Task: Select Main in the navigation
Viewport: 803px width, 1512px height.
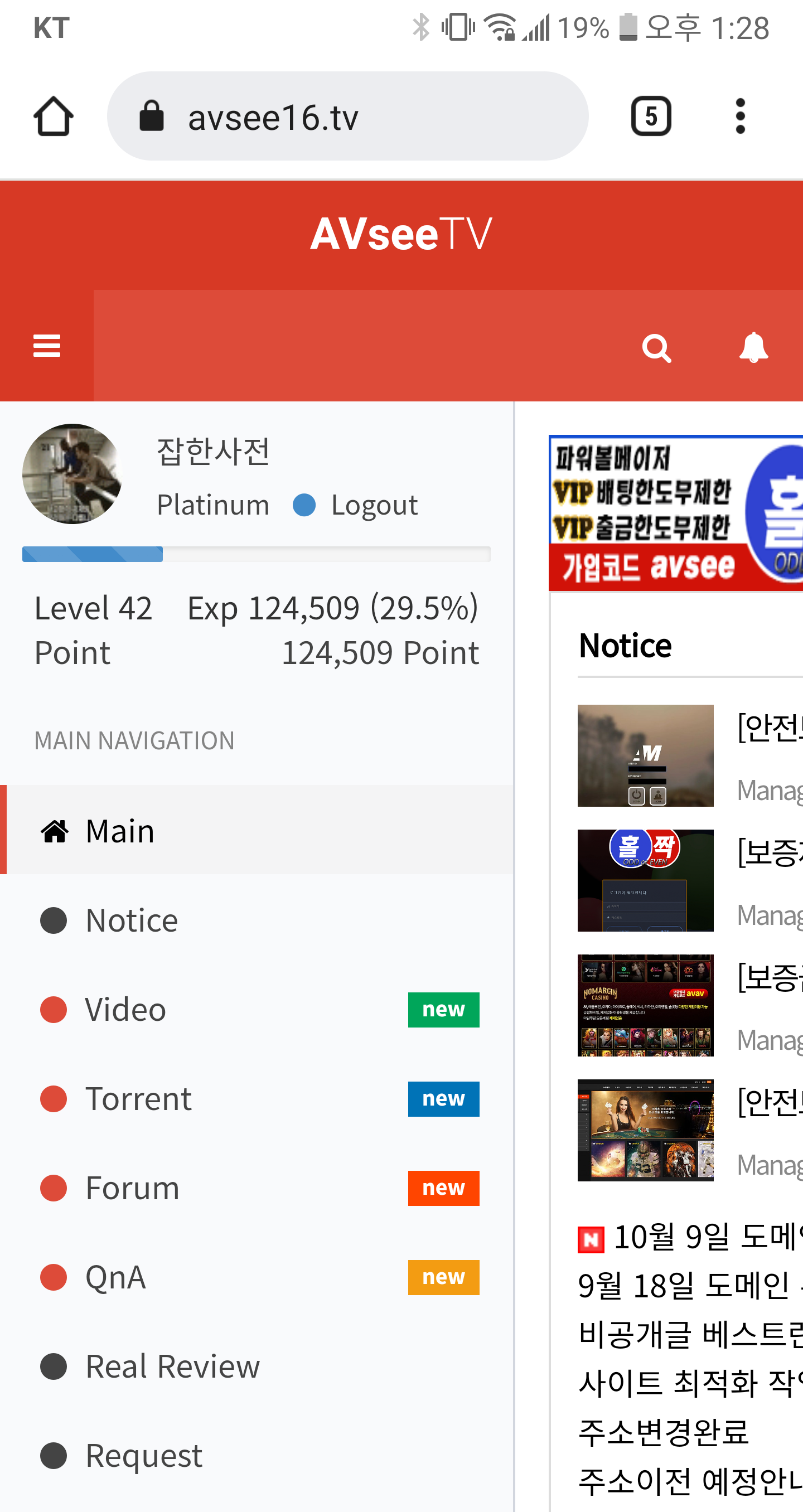Action: tap(257, 830)
